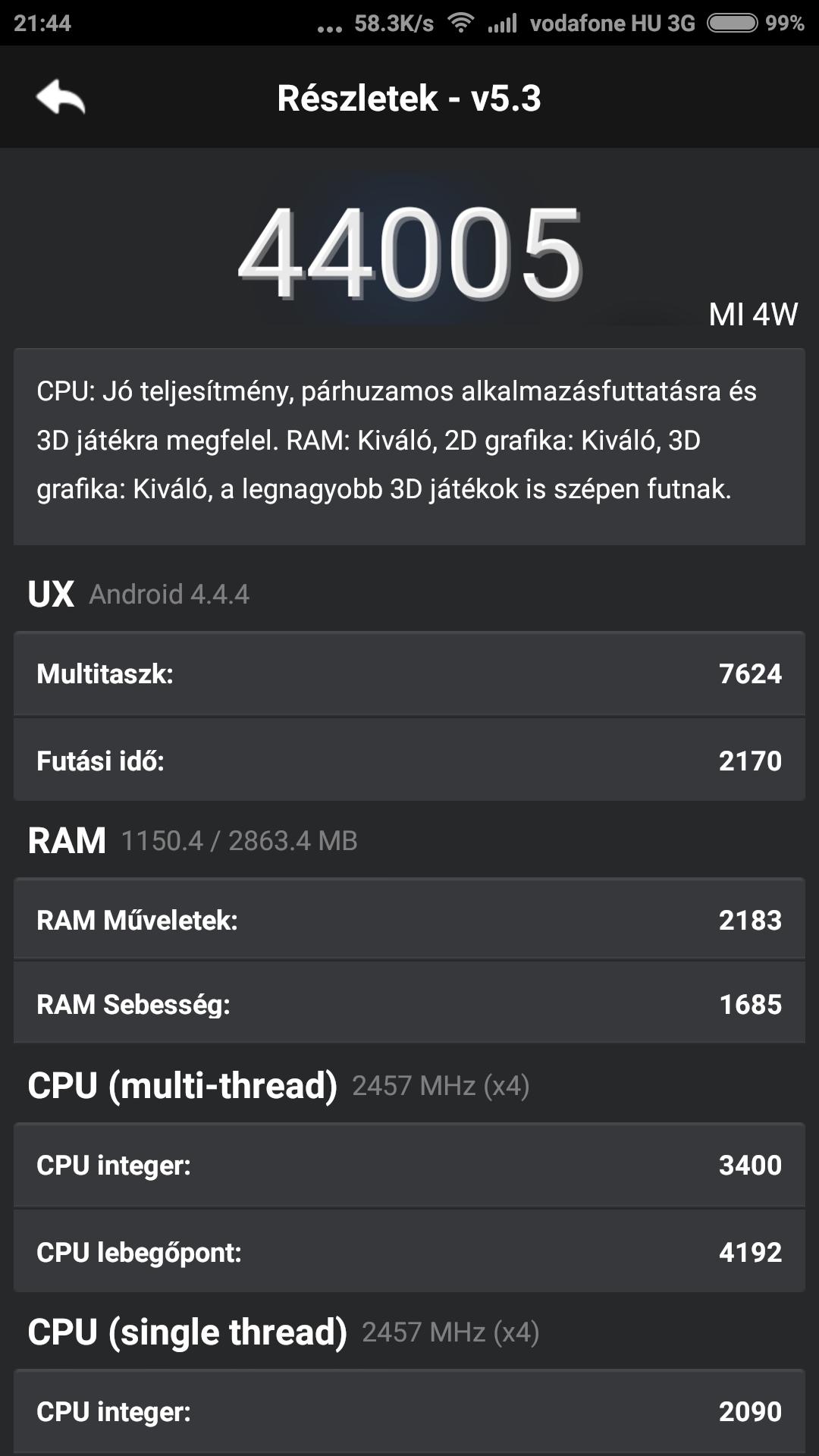819x1456 pixels.
Task: Tap the Wi-Fi status icon
Action: point(460,23)
